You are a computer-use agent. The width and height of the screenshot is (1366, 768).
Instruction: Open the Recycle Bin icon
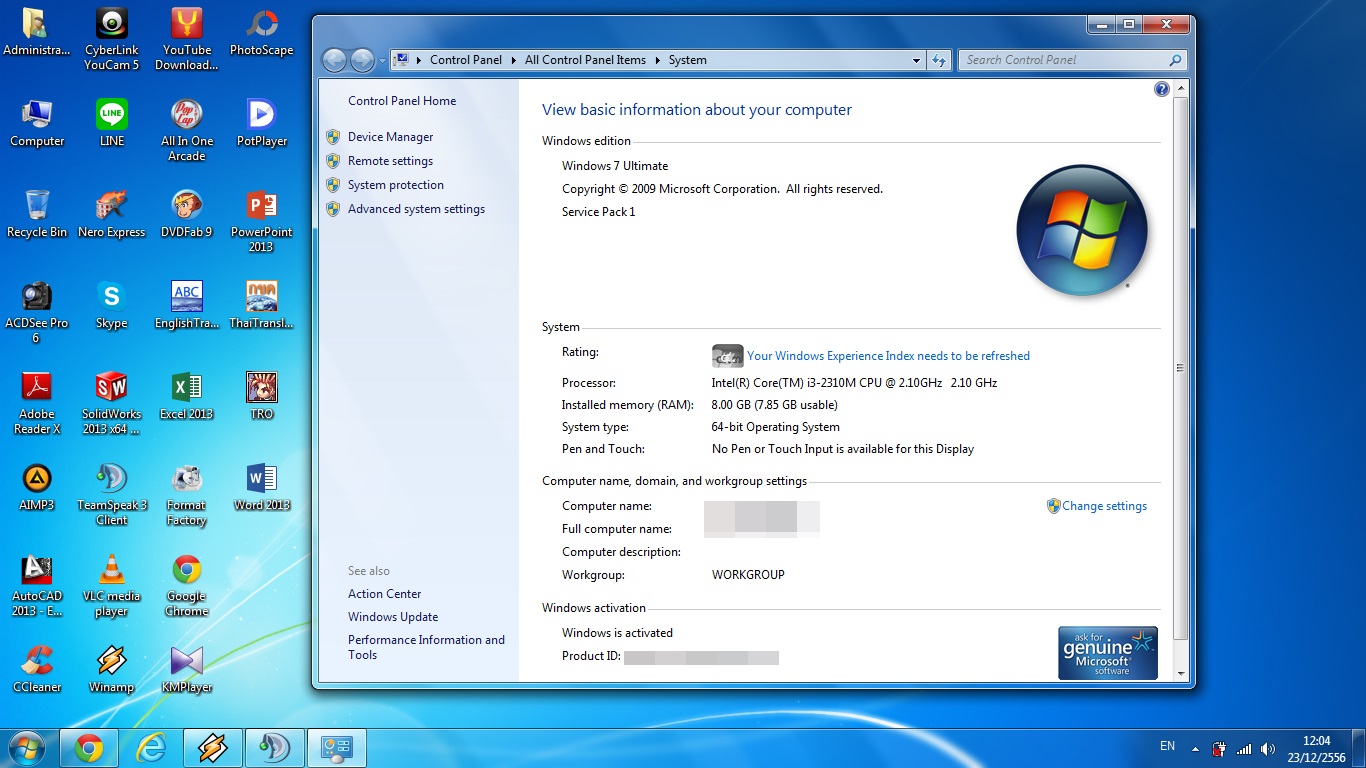(37, 206)
